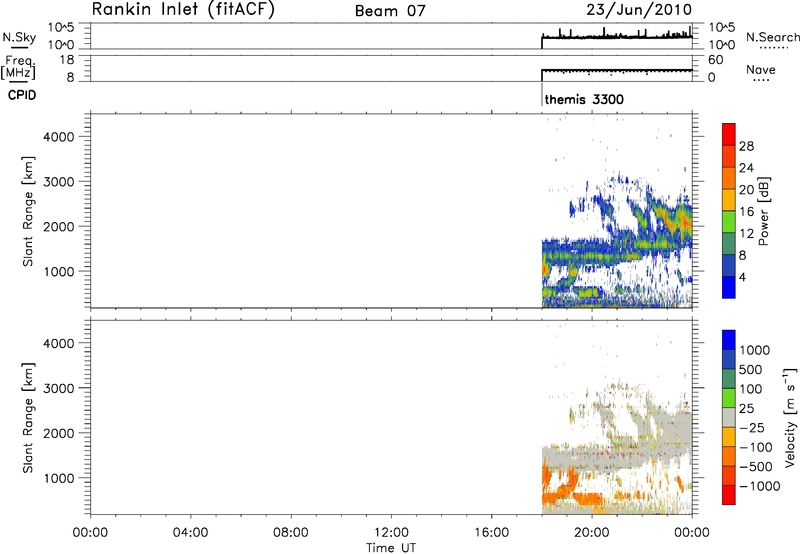Click the '08:00' time axis tick label
800x554 pixels.
click(x=291, y=533)
